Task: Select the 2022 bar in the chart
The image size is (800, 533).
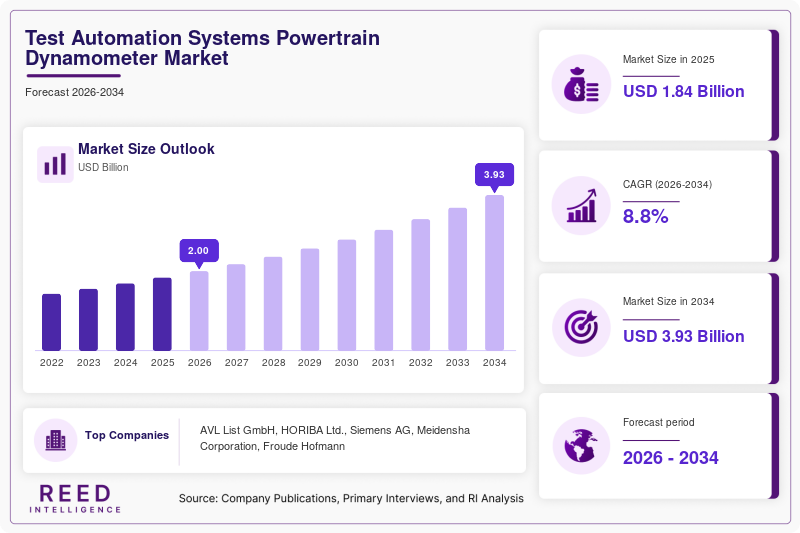Action: 52,322
